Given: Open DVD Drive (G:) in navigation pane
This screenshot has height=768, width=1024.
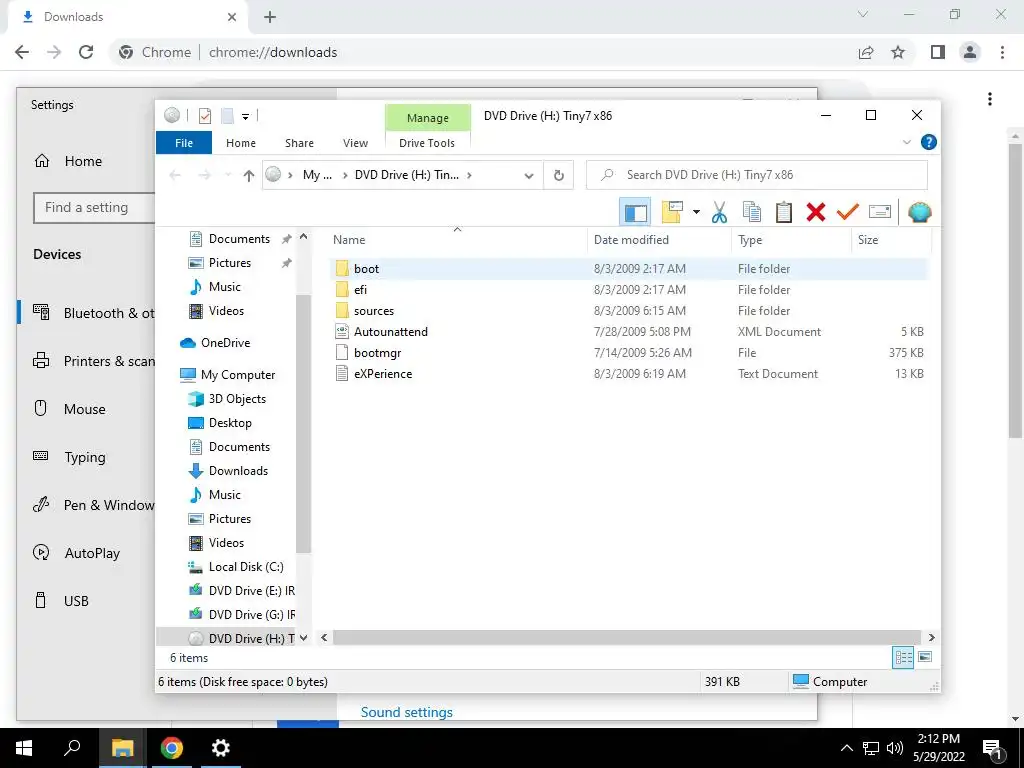Looking at the screenshot, I should pos(251,615).
